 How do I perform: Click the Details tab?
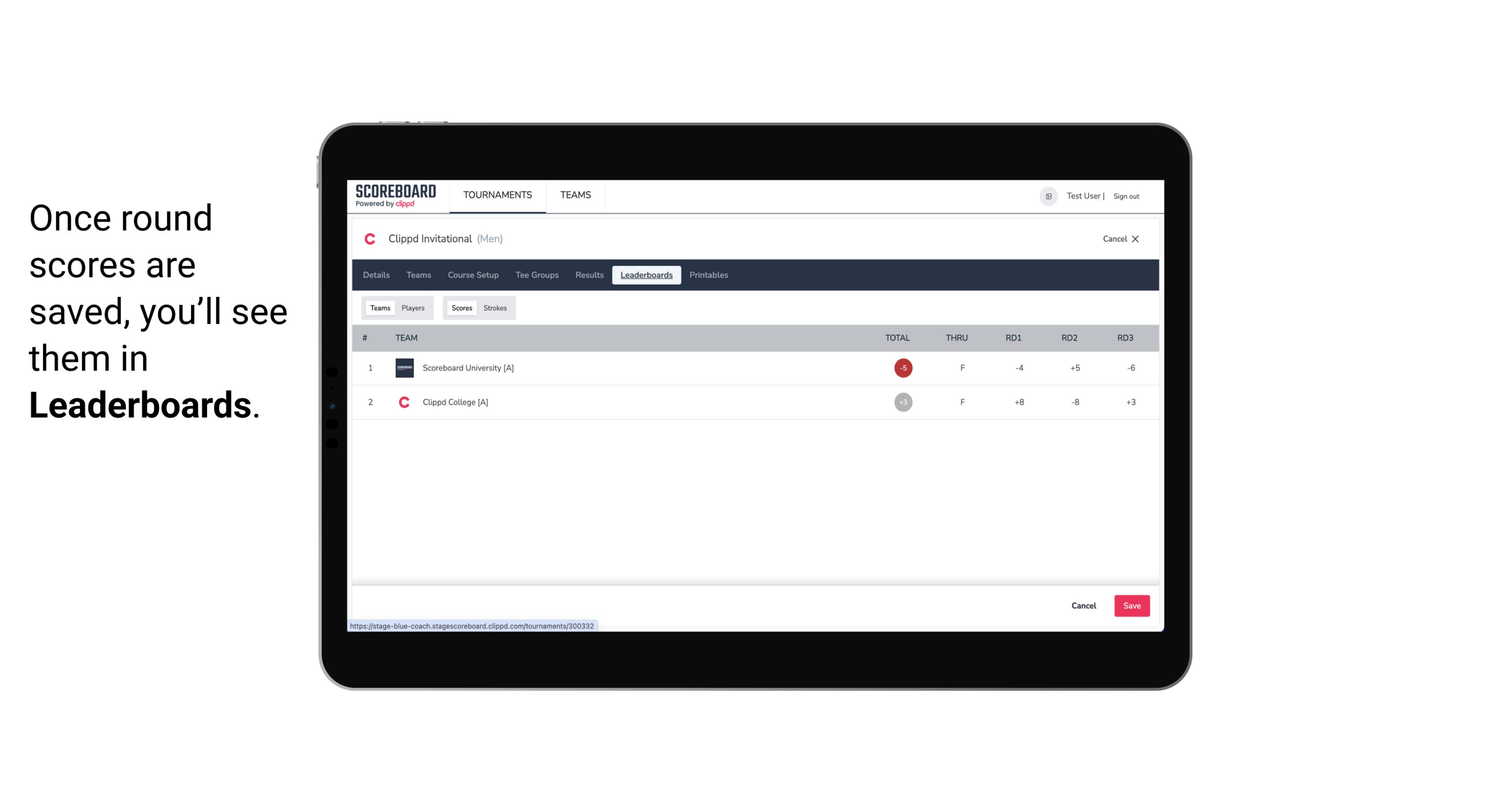(376, 275)
